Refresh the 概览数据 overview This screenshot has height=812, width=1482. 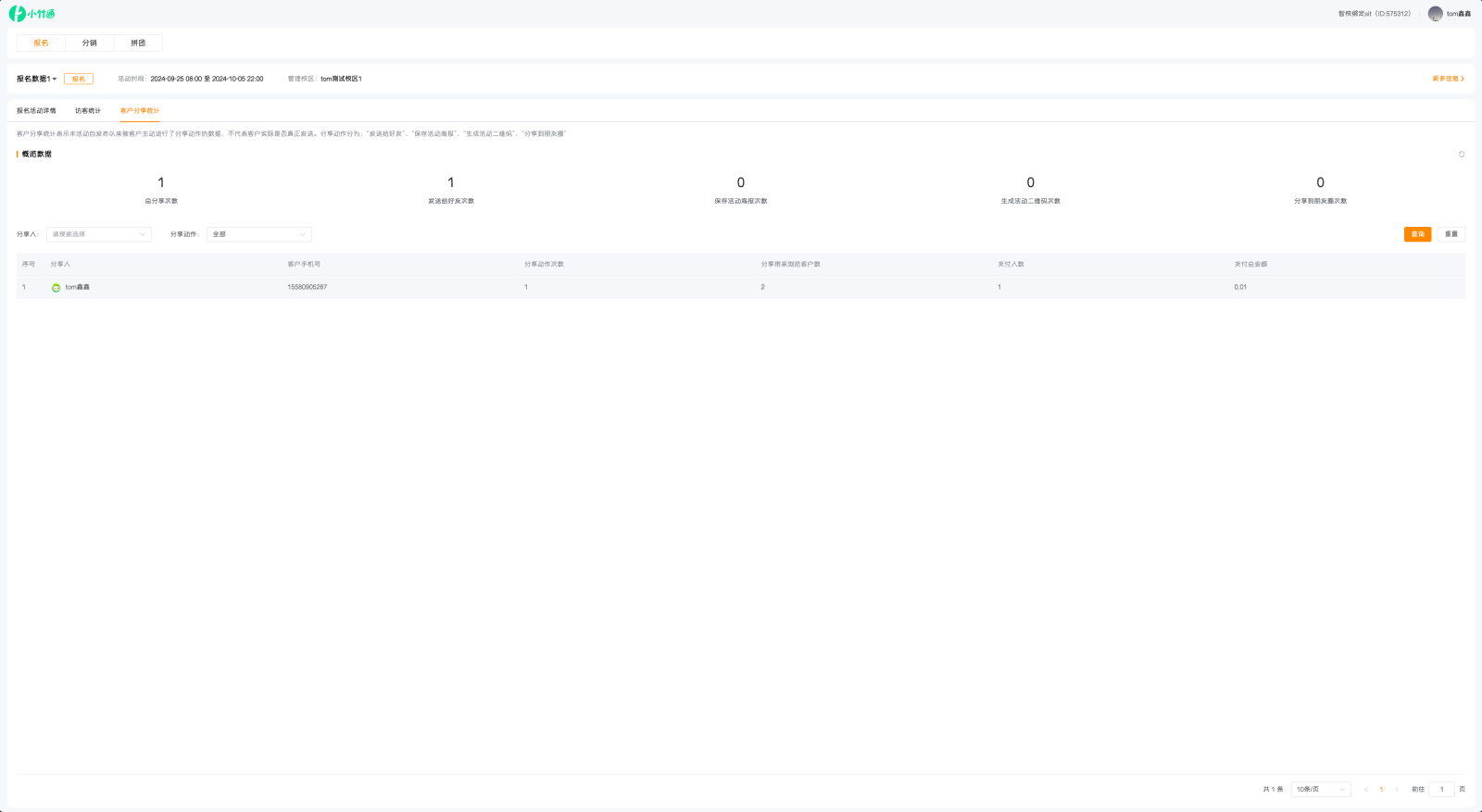(x=1462, y=155)
